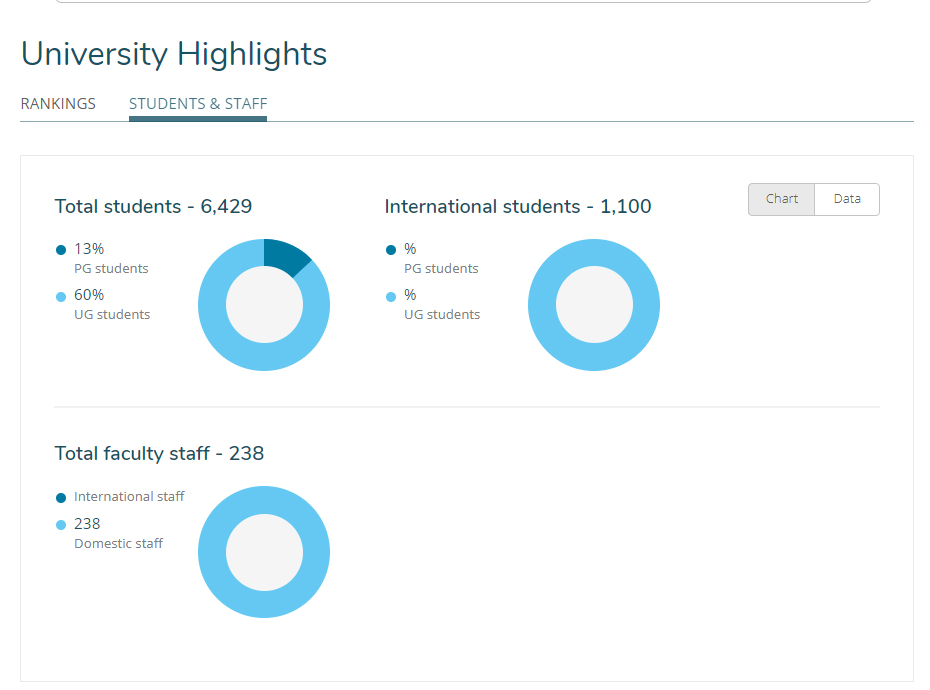
Task: Click the "Total students - 6,429" heading
Action: click(x=153, y=207)
